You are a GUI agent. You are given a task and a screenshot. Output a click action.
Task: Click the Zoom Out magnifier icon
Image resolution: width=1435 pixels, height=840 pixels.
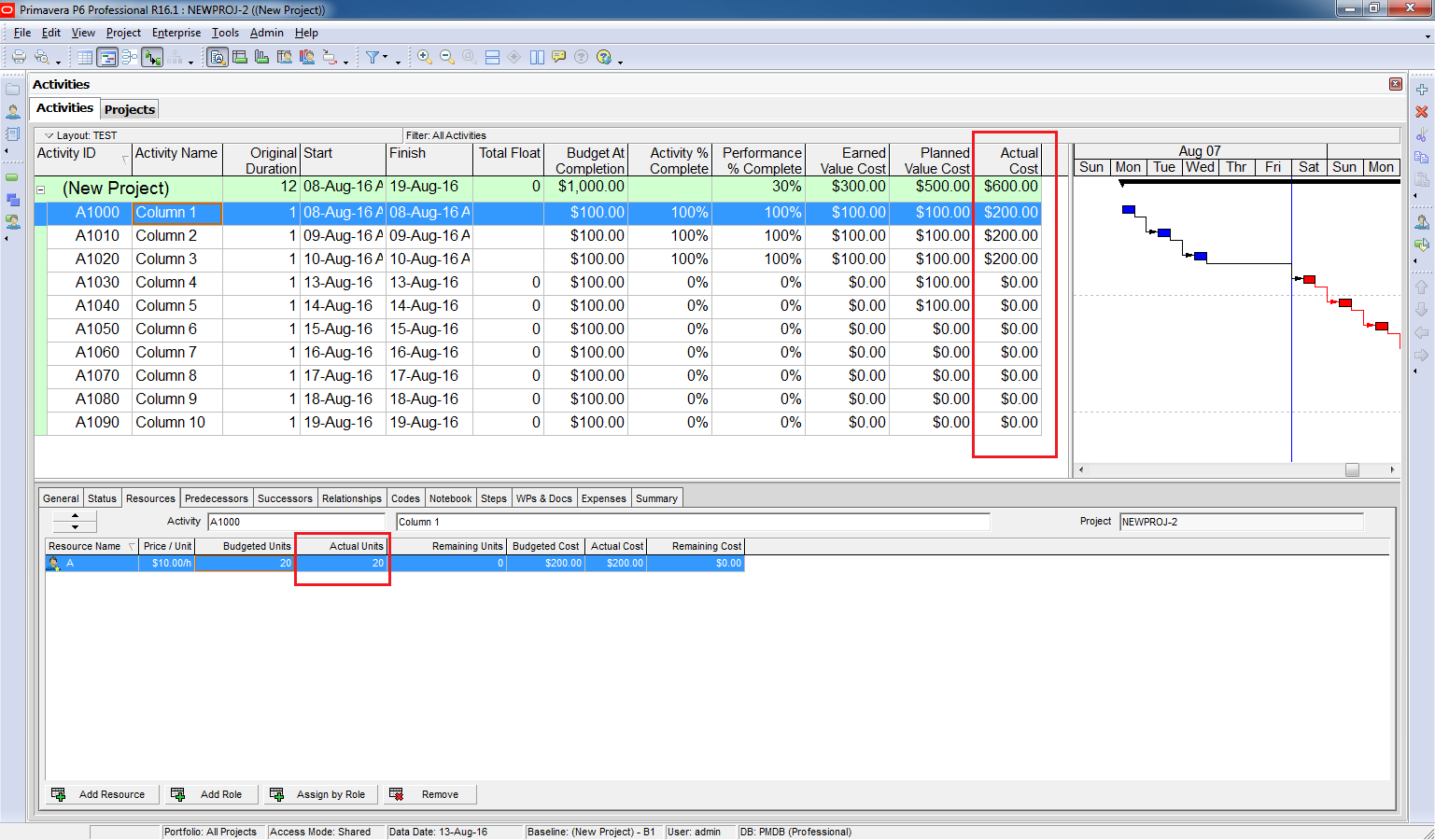coord(447,57)
